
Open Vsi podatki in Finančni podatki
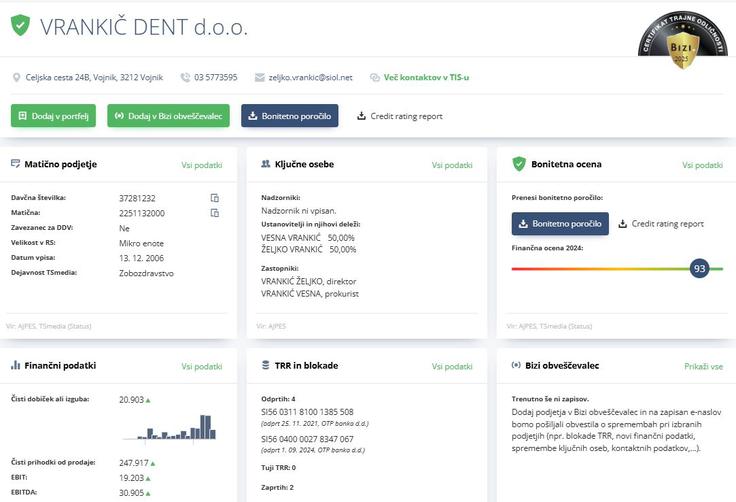point(202,366)
